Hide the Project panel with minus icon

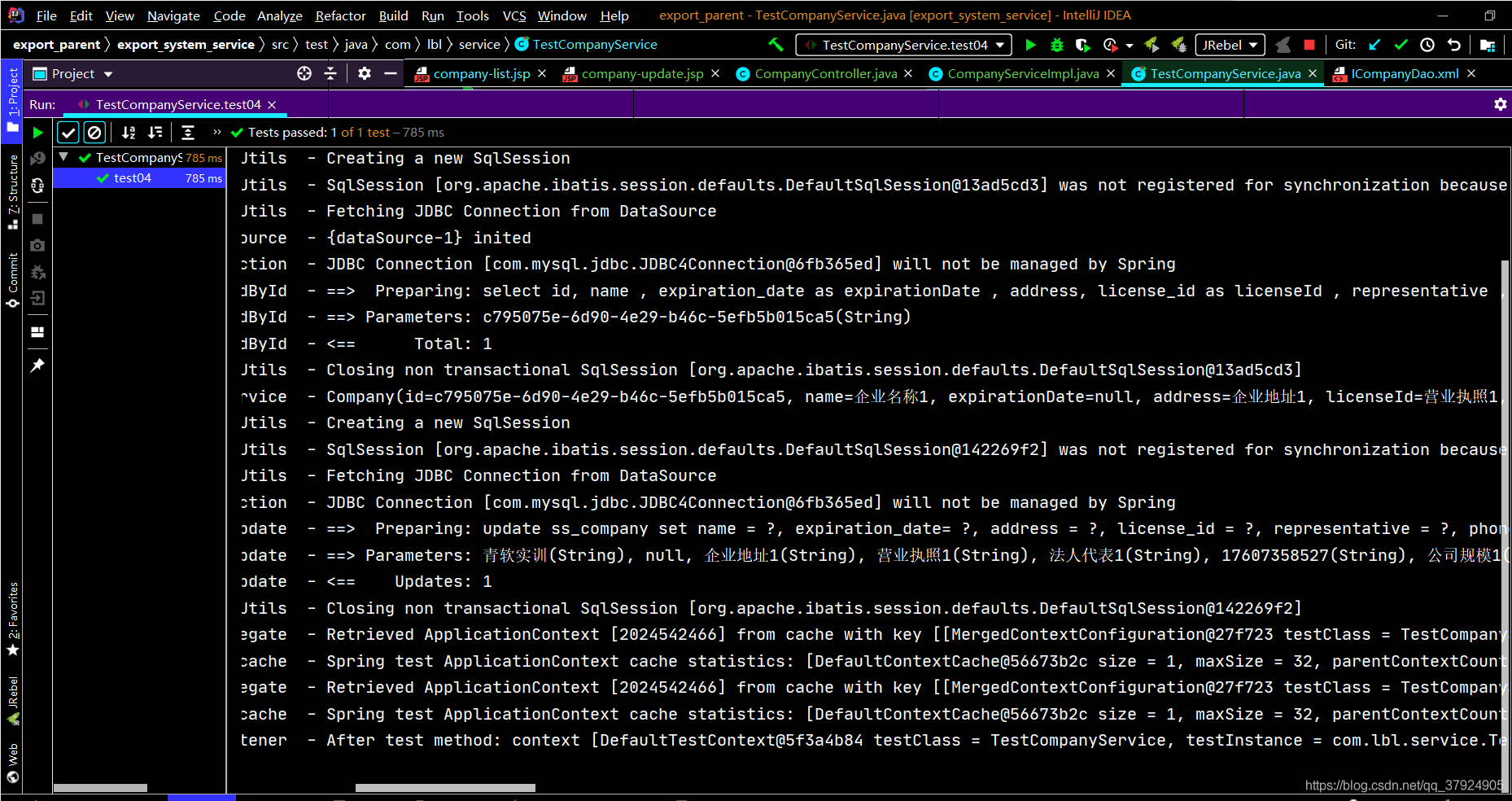tap(391, 74)
